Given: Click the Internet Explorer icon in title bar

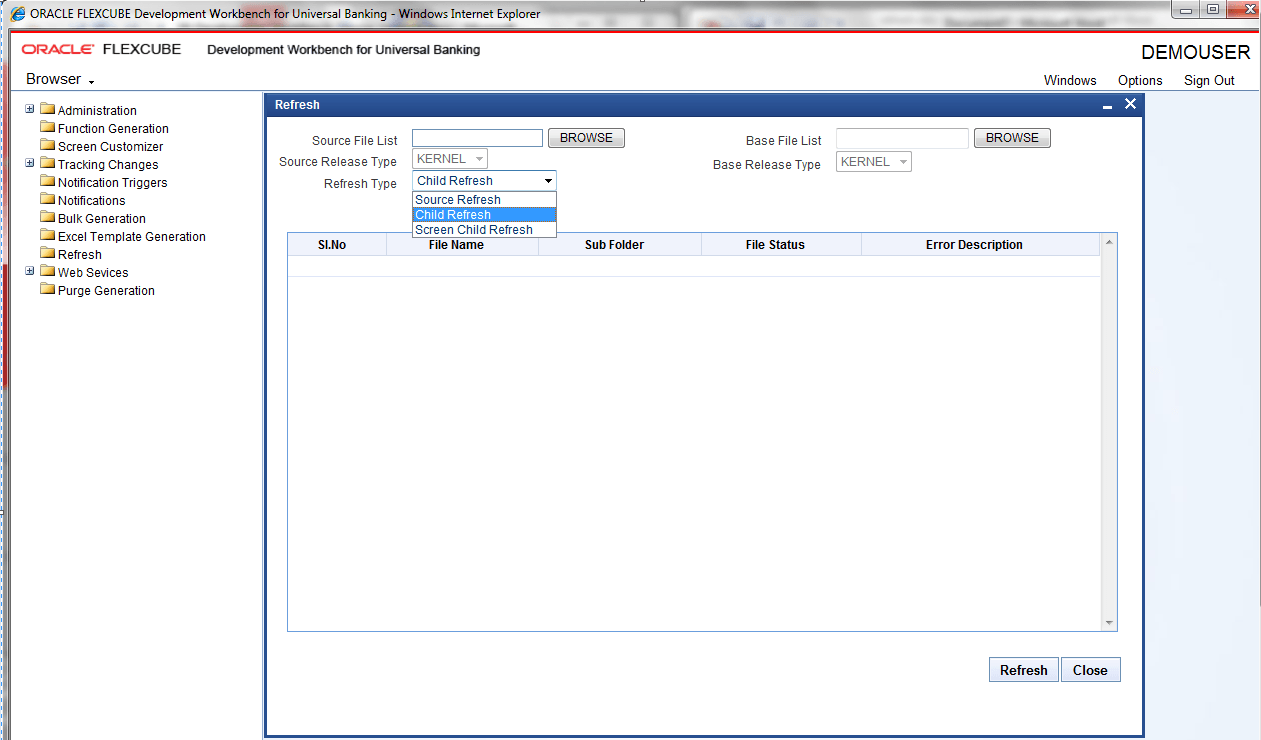Looking at the screenshot, I should [x=17, y=13].
